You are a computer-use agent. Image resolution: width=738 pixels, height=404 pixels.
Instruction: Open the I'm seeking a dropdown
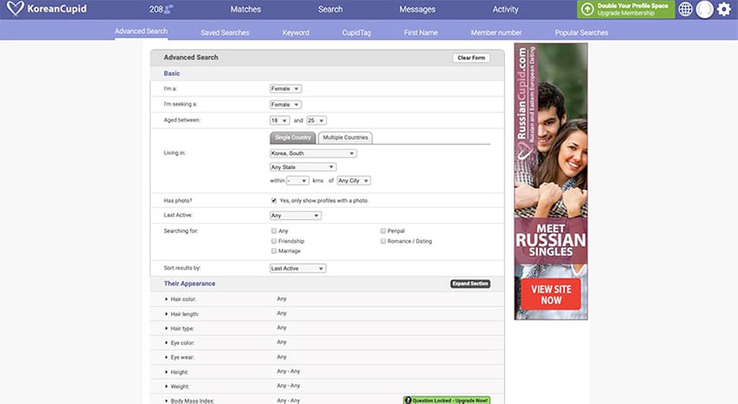286,105
